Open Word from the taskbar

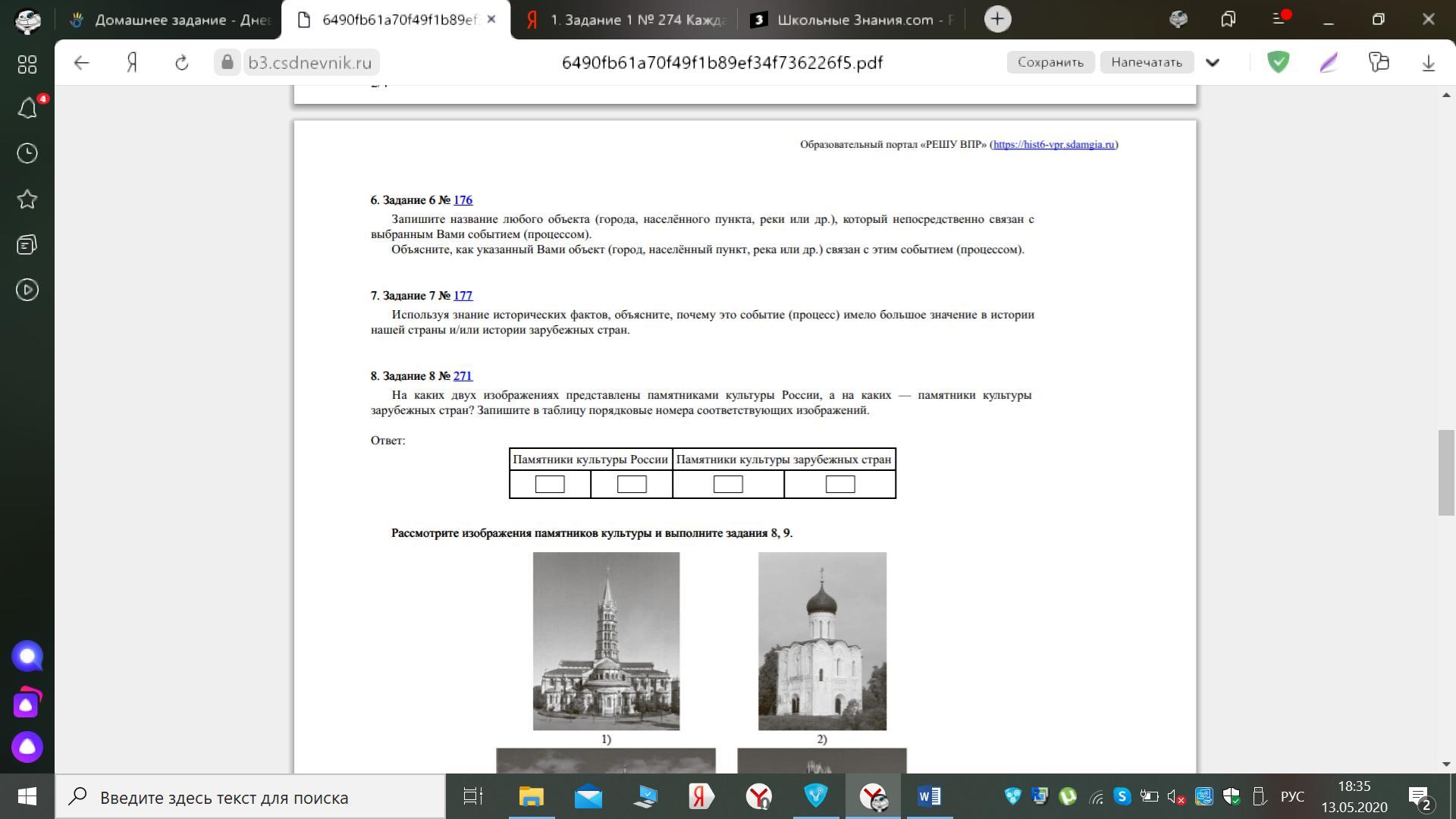click(930, 796)
